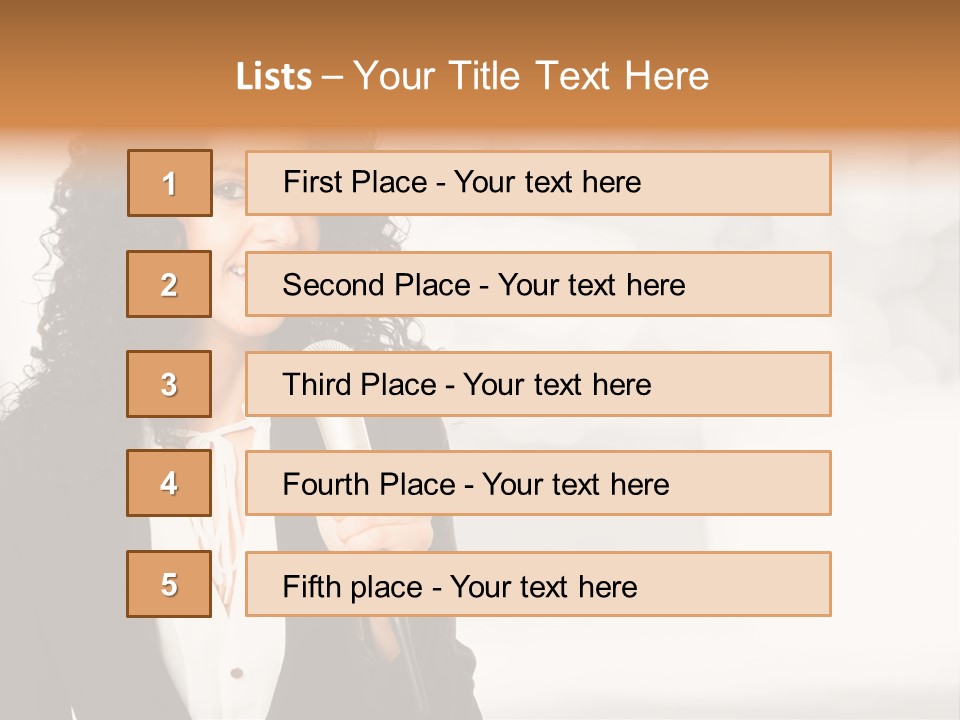The image size is (960, 720).
Task: Select the number 4 box
Action: coord(169,483)
